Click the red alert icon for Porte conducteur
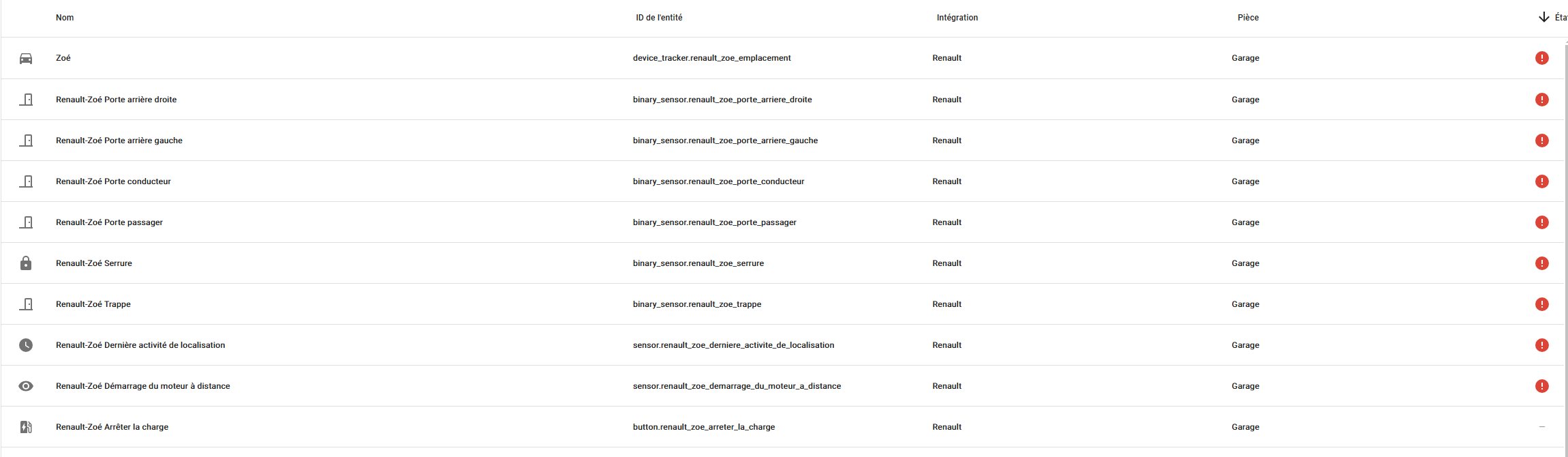 pos(1542,181)
